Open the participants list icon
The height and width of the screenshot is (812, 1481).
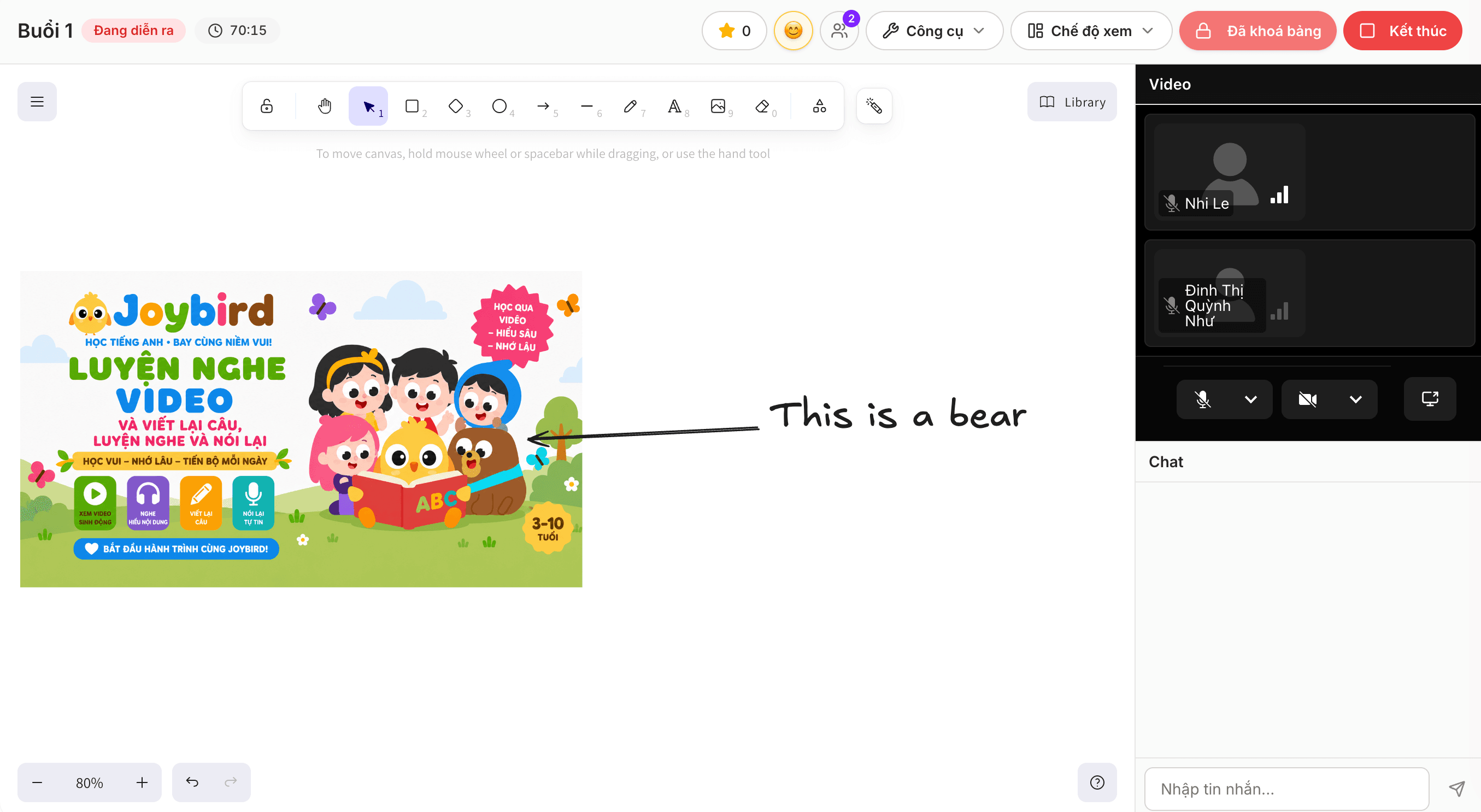tap(839, 31)
